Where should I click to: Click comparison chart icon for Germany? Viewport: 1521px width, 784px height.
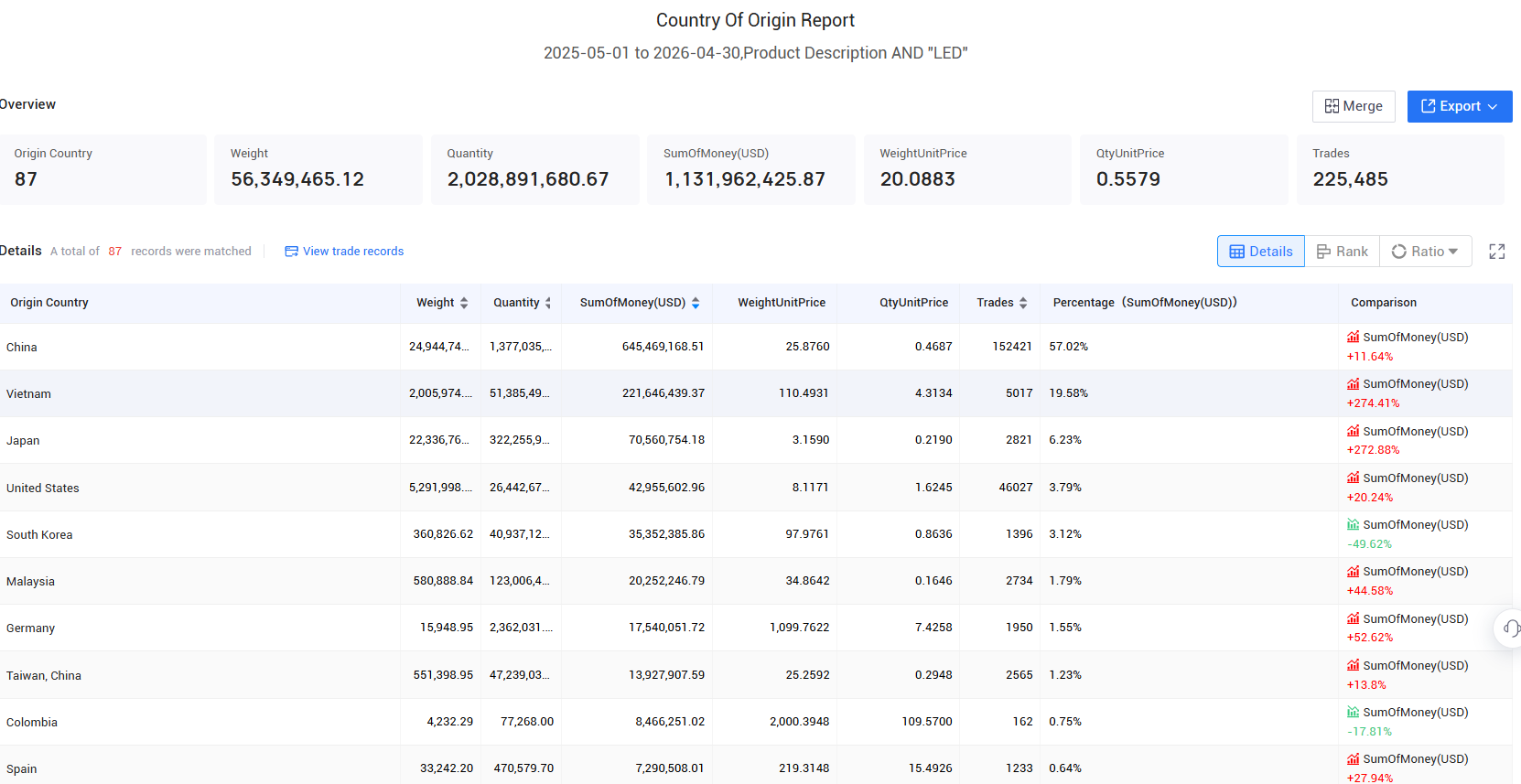coord(1353,618)
